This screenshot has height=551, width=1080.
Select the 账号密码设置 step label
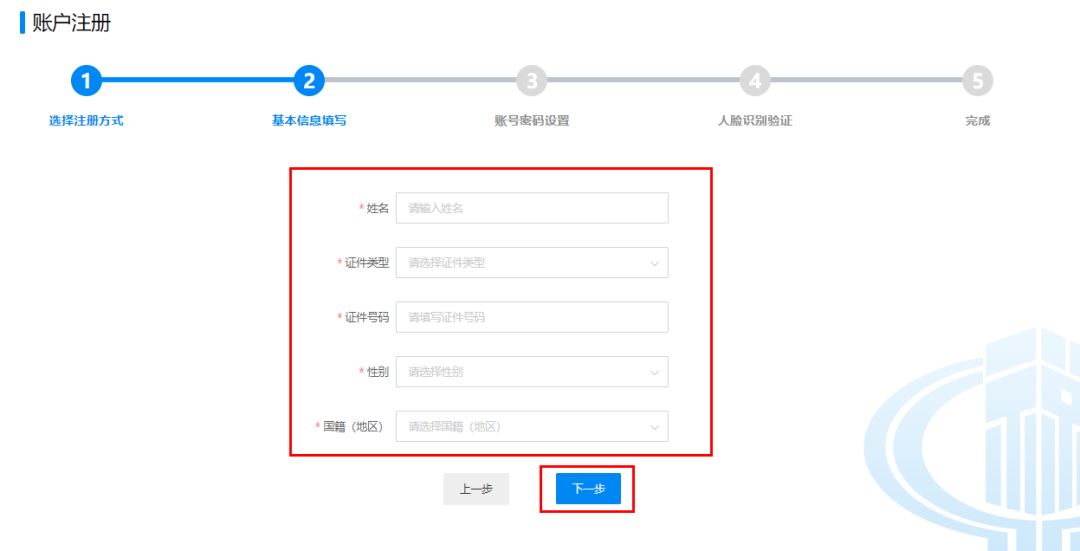(x=532, y=121)
